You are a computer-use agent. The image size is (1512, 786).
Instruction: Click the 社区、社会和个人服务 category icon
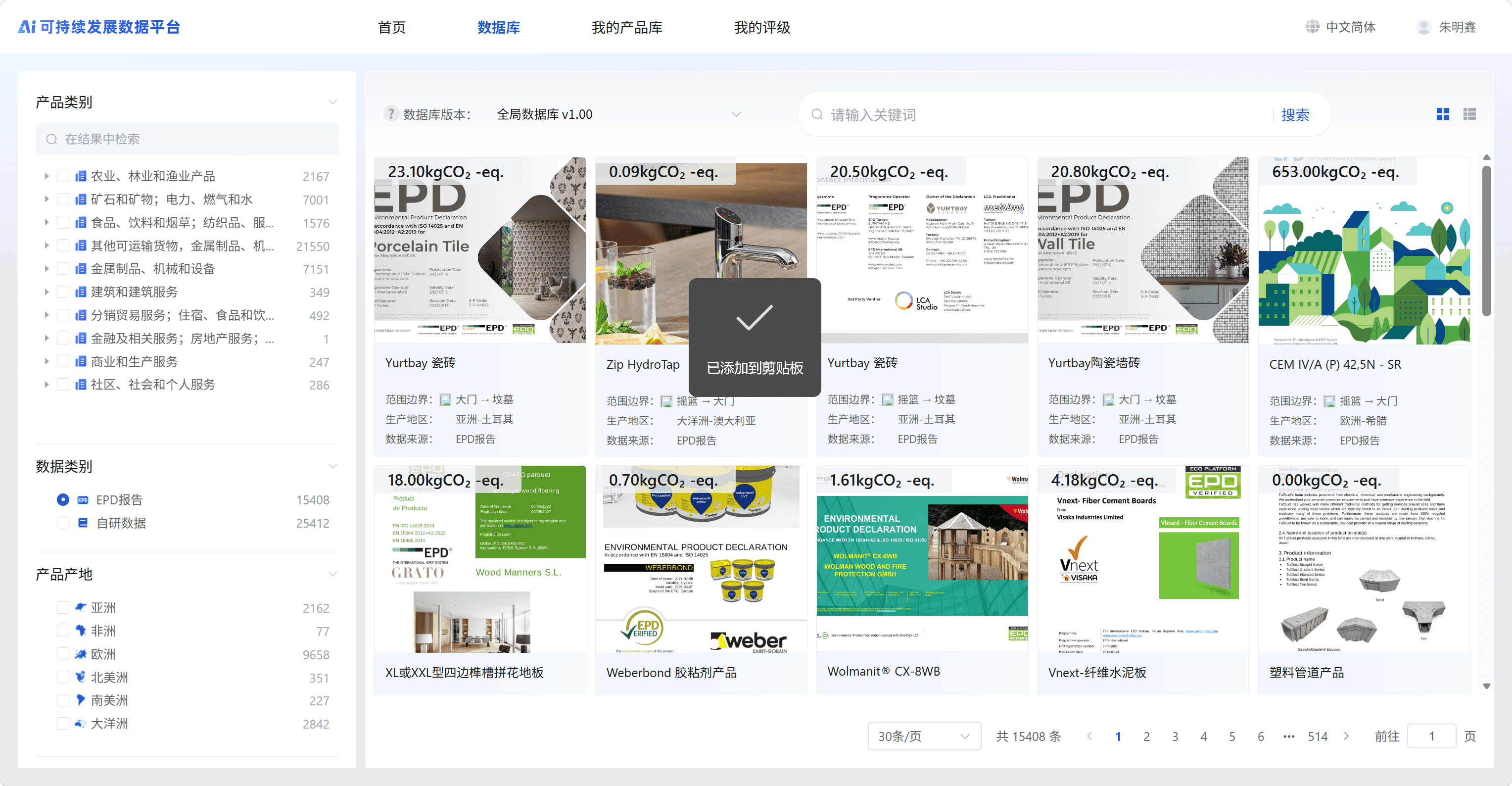(81, 385)
